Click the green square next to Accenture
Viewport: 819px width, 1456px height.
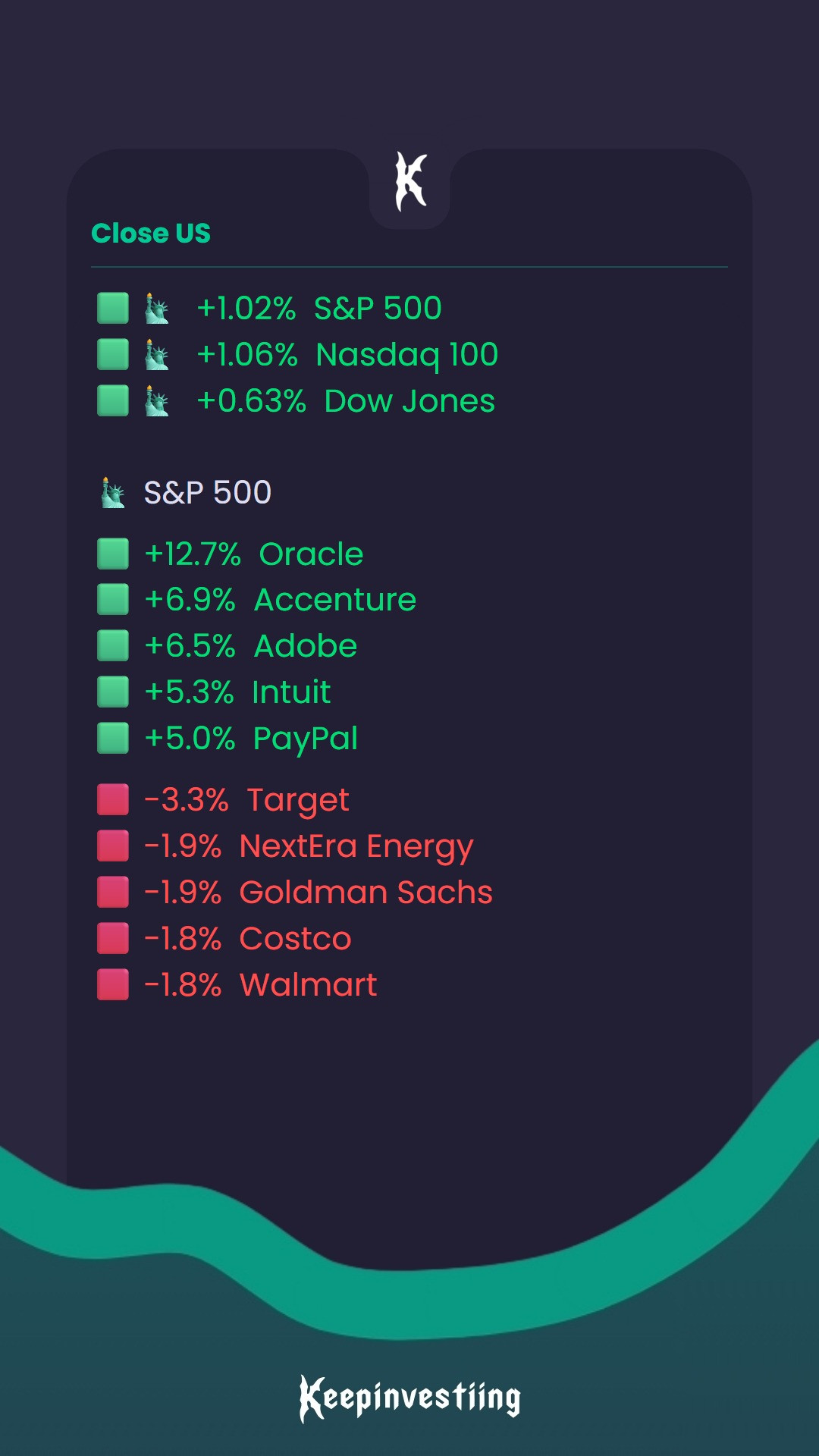click(x=113, y=600)
